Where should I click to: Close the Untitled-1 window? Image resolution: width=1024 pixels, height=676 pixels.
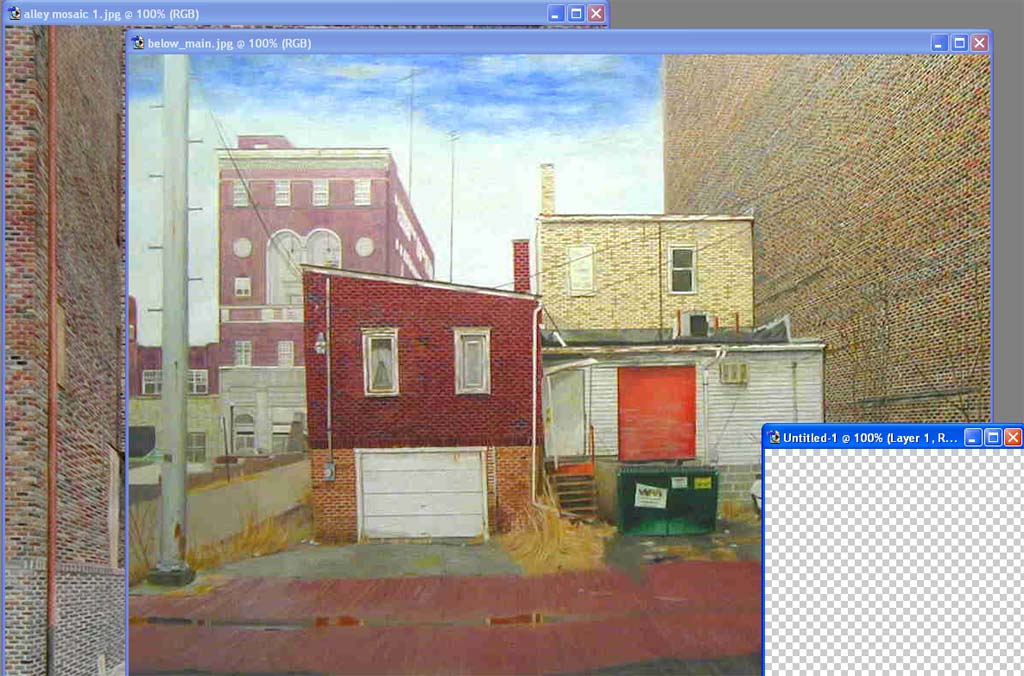click(x=1014, y=438)
